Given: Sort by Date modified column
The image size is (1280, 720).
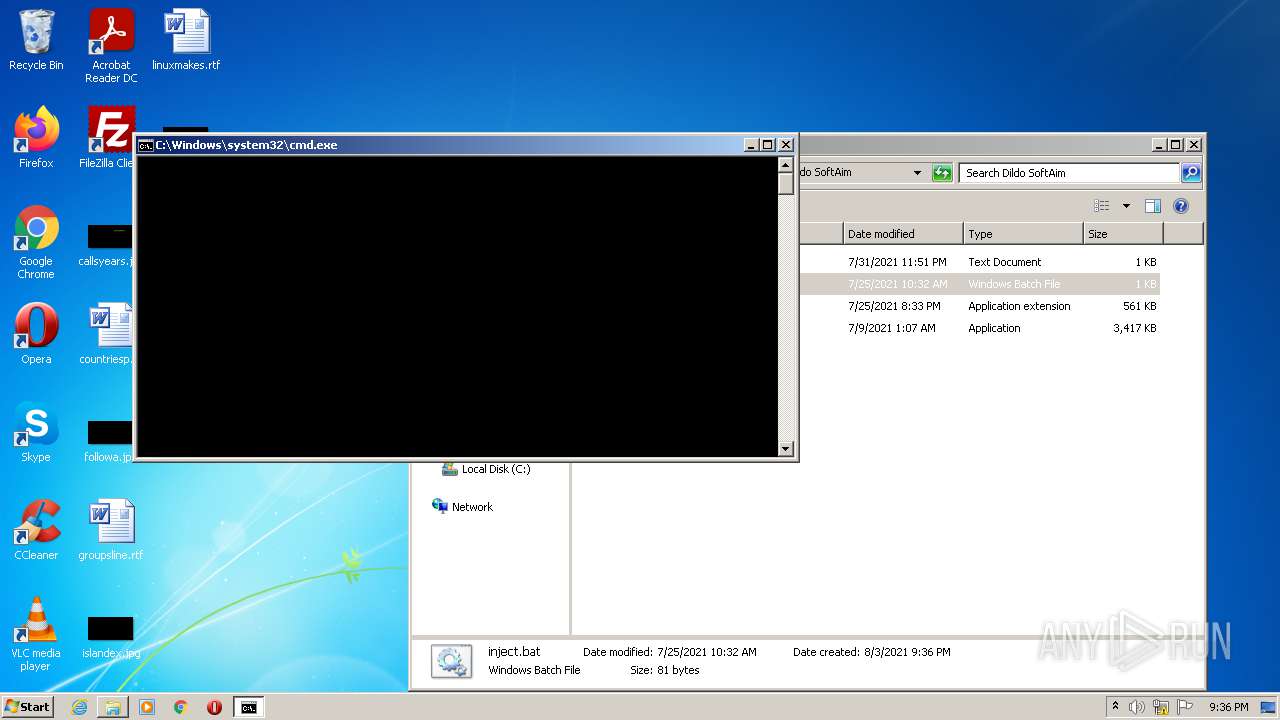Looking at the screenshot, I should [x=903, y=234].
